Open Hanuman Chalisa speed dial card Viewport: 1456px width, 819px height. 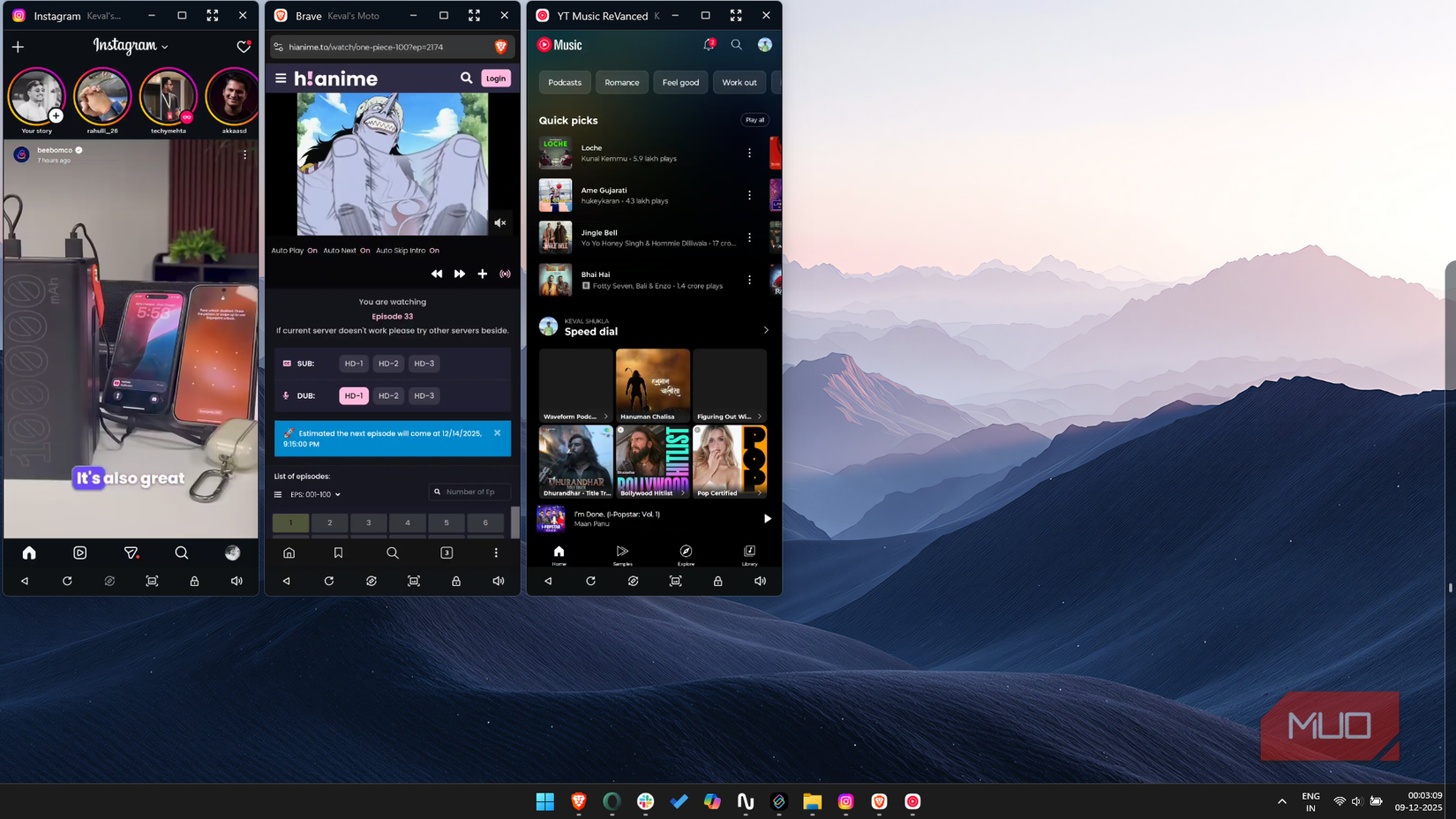(x=653, y=386)
